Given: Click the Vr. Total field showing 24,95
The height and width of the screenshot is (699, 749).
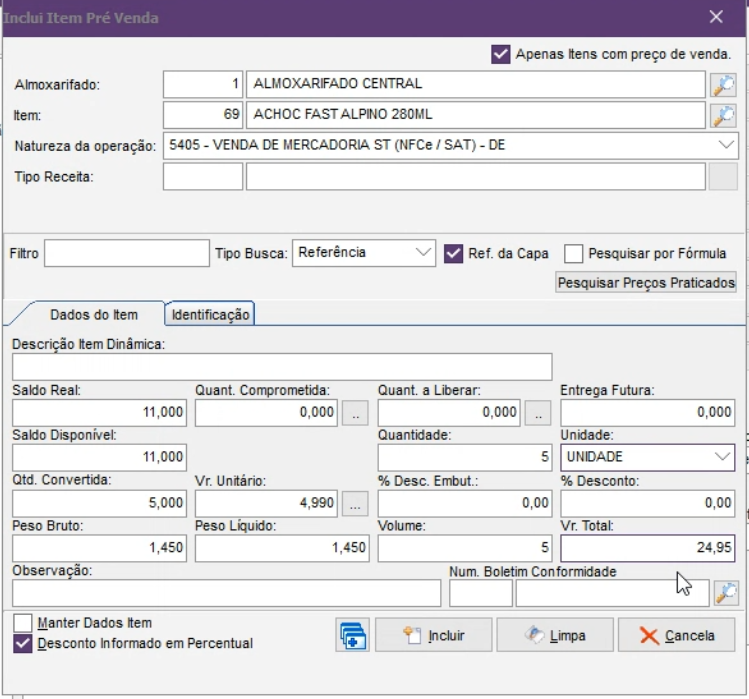Looking at the screenshot, I should click(x=648, y=548).
